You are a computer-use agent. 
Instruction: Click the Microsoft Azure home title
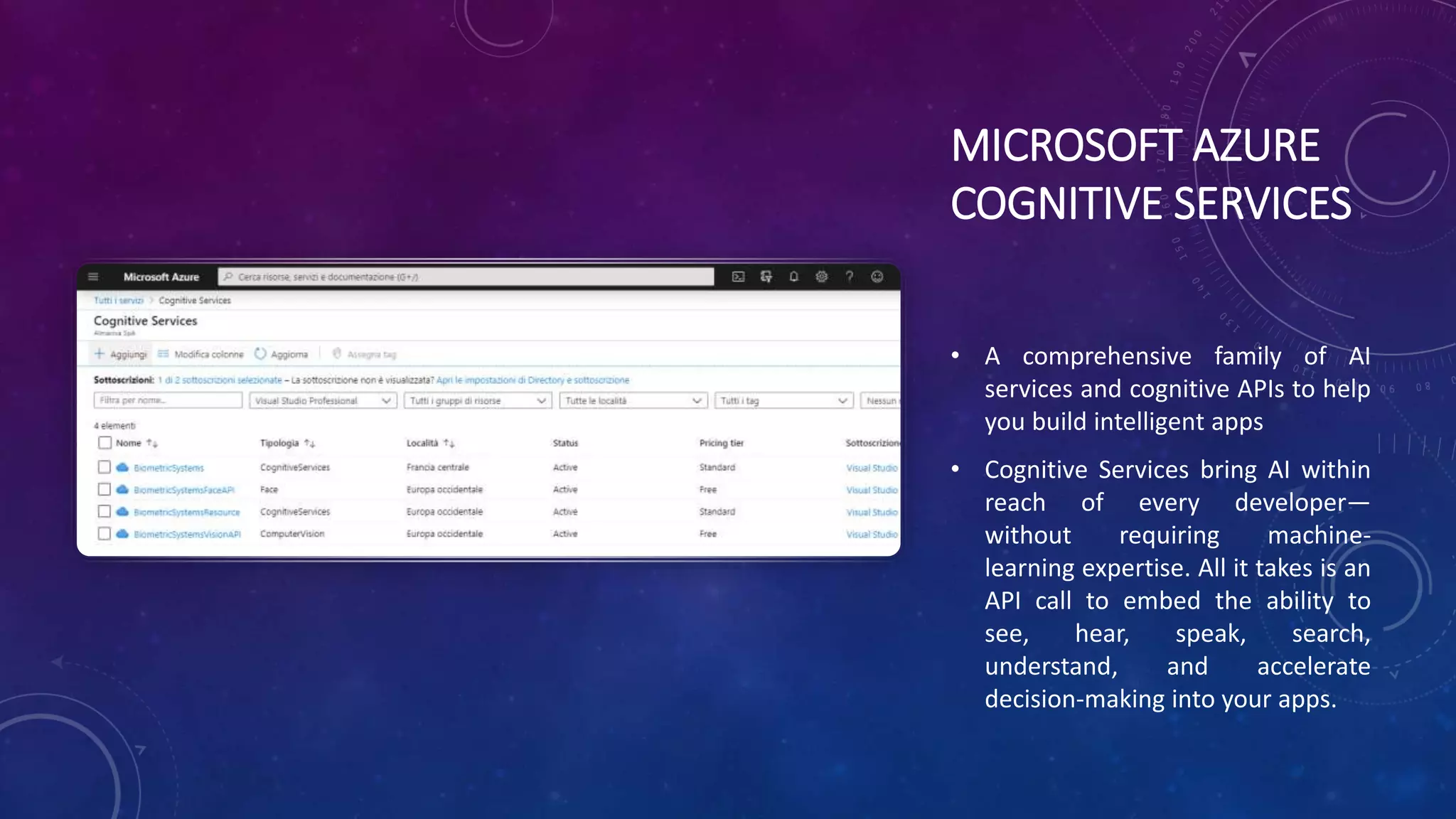click(x=161, y=277)
